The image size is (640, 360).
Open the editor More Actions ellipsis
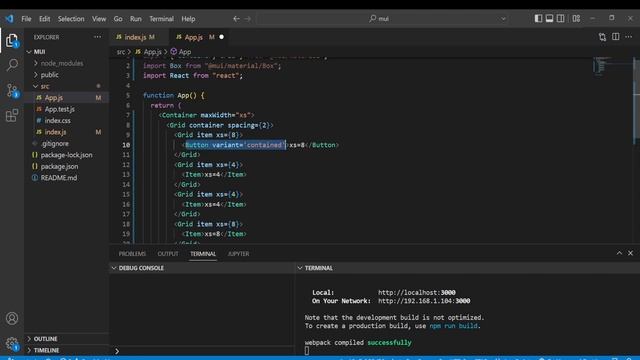(x=629, y=37)
